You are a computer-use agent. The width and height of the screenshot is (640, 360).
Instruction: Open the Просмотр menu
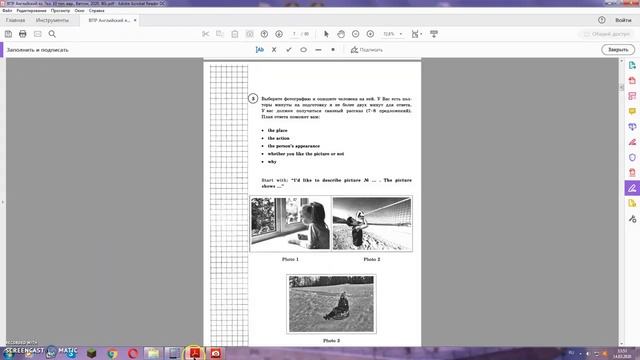point(60,11)
